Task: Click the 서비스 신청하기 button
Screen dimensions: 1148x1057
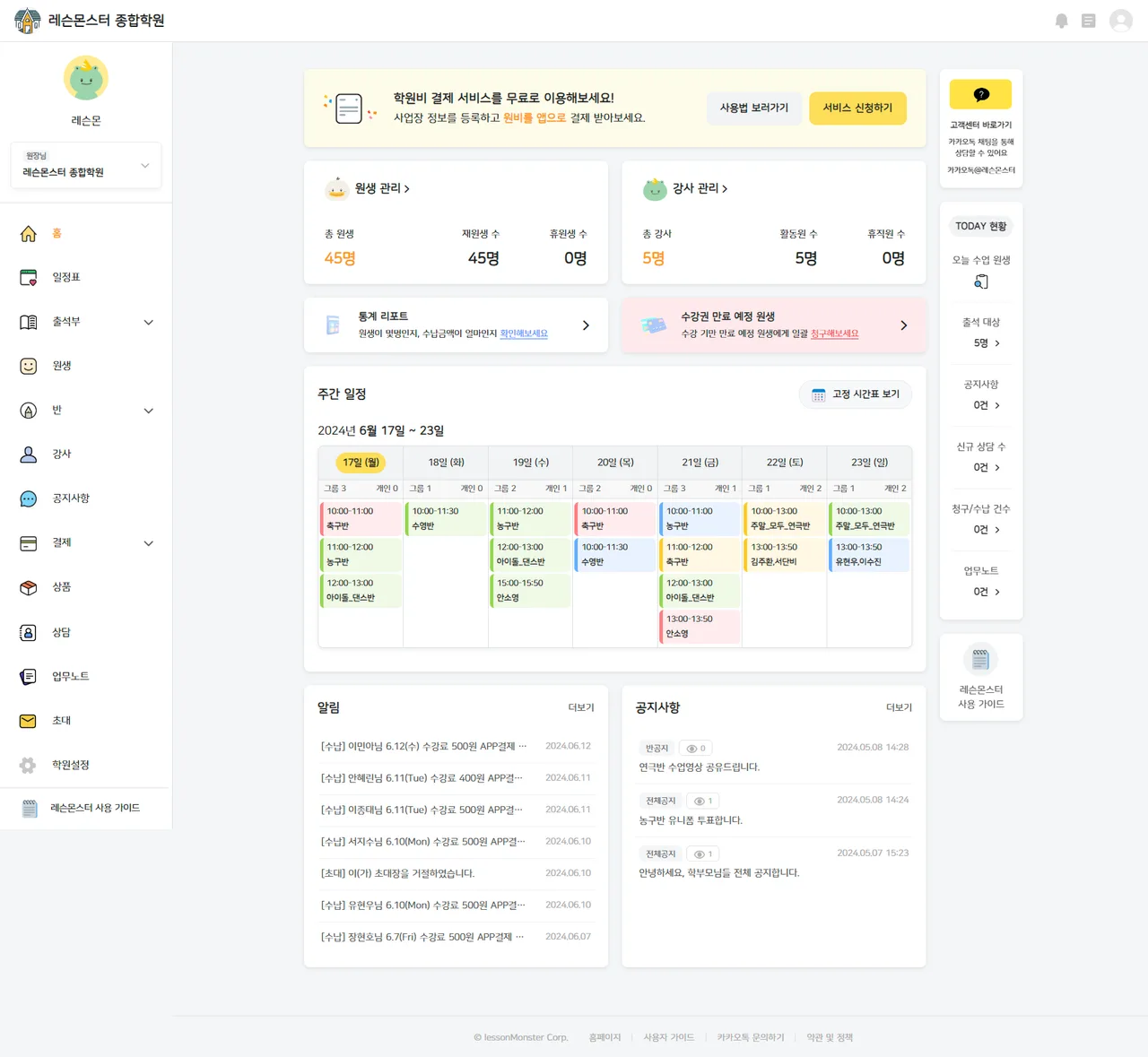Action: 857,108
